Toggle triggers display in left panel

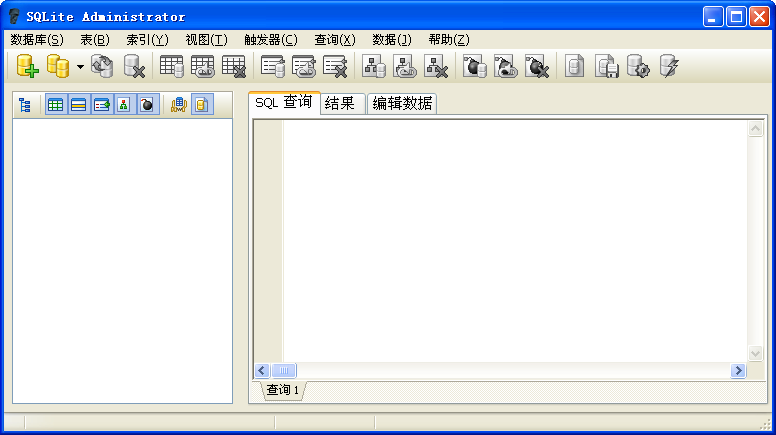point(146,104)
